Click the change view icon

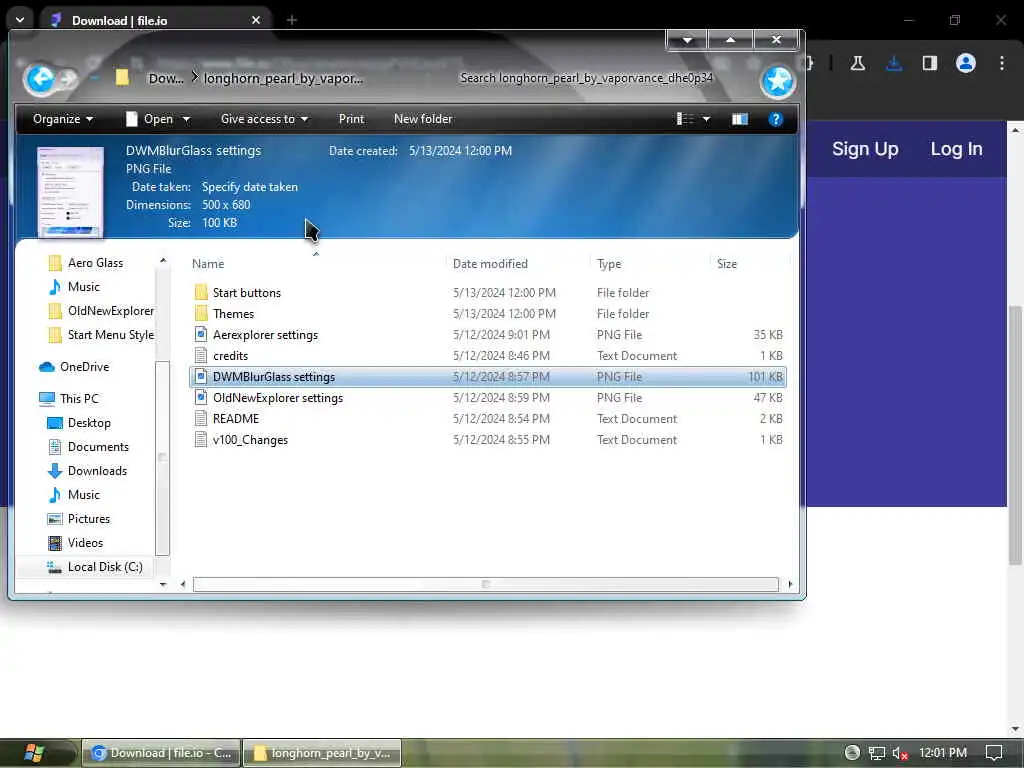point(685,119)
